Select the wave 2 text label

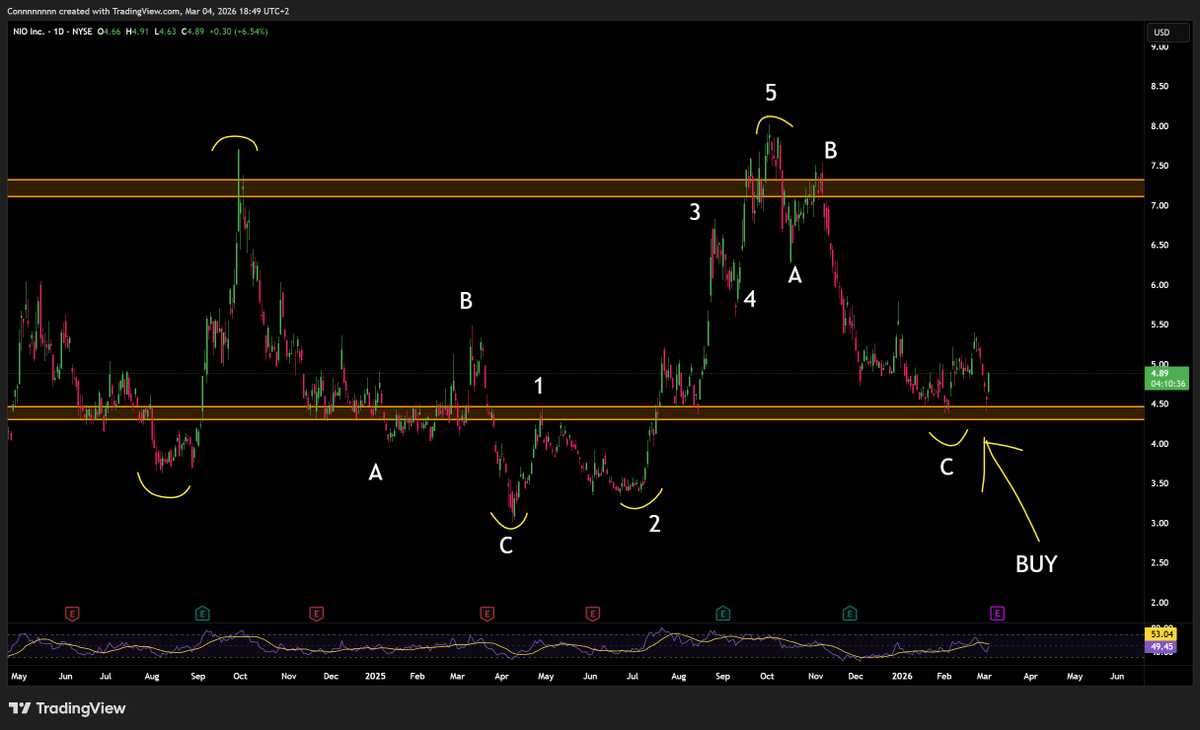point(654,522)
